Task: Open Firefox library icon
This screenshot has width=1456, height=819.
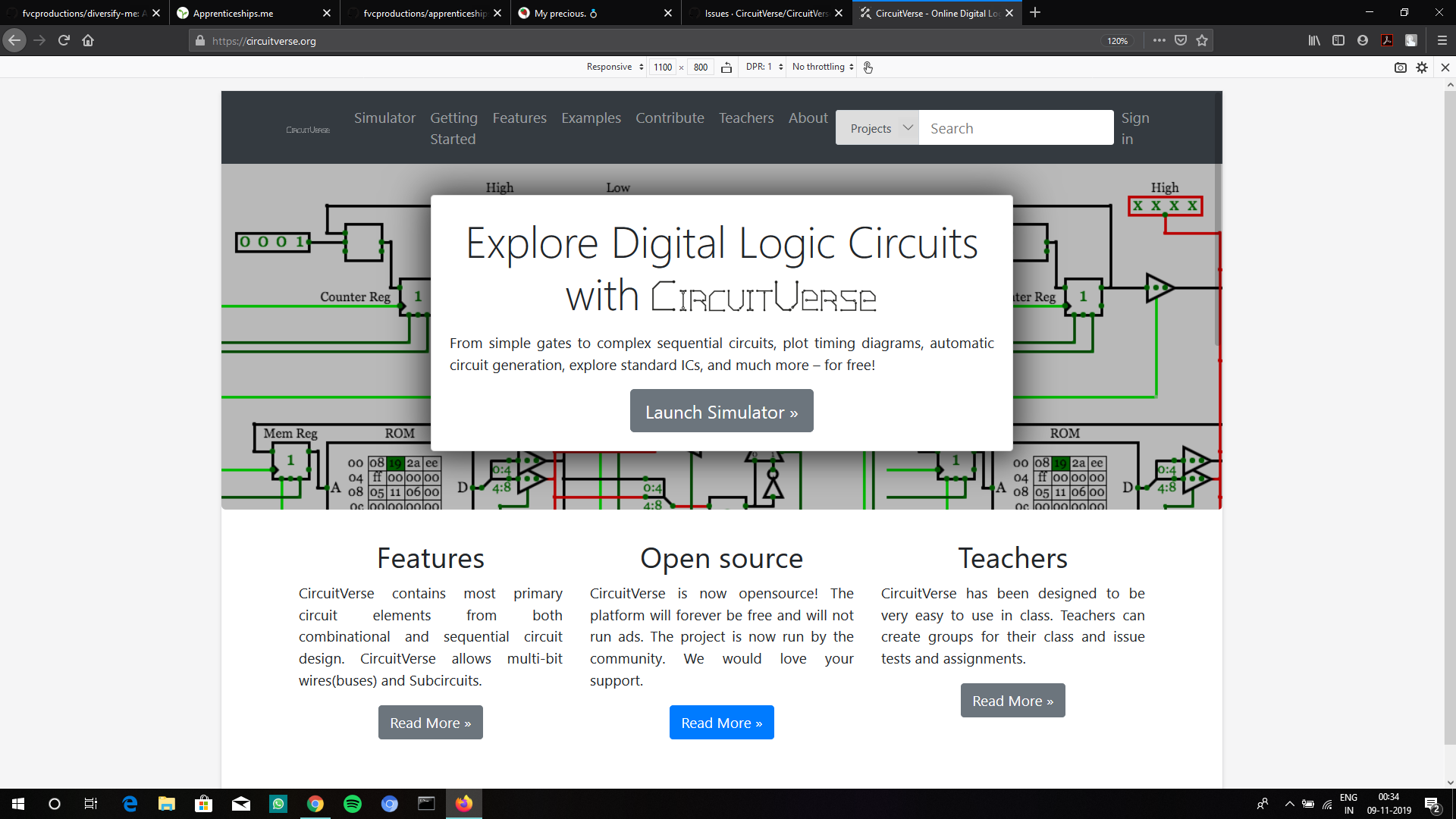Action: [x=1314, y=40]
